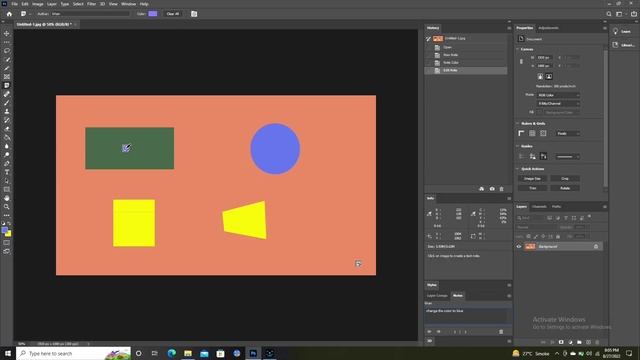Select the Note tool in the toolbar

click(x=7, y=85)
